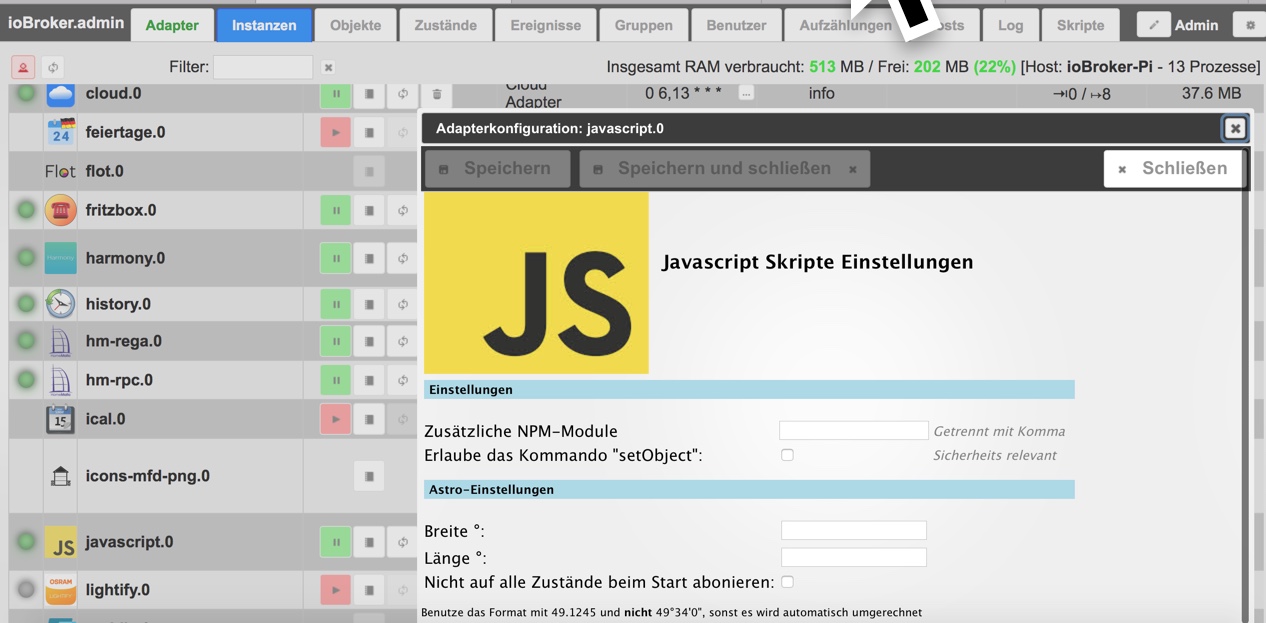Screen dimensions: 1266x623
Task: Open the Objekte tab
Action: tap(355, 25)
